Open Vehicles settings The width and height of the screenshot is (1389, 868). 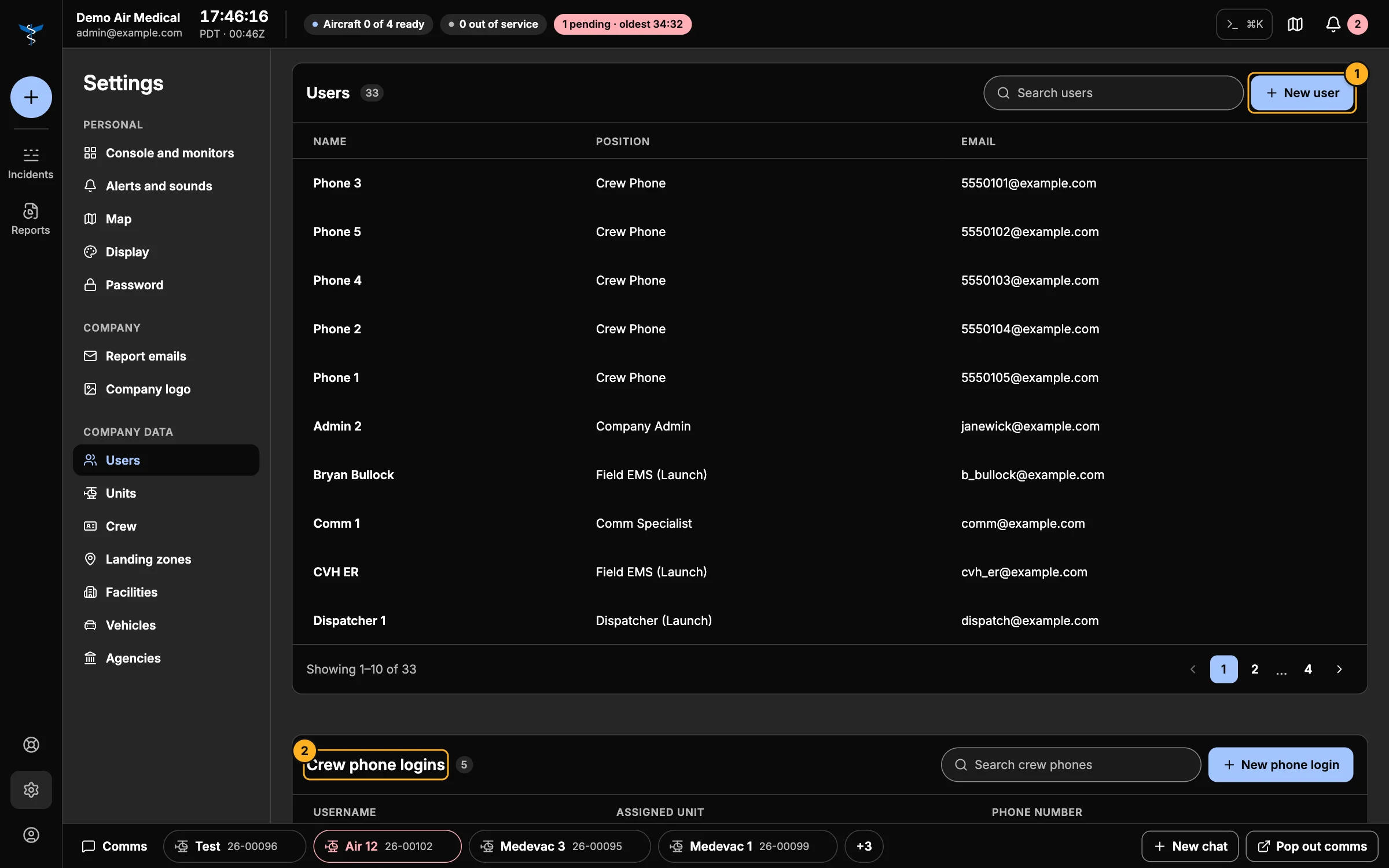click(166, 625)
